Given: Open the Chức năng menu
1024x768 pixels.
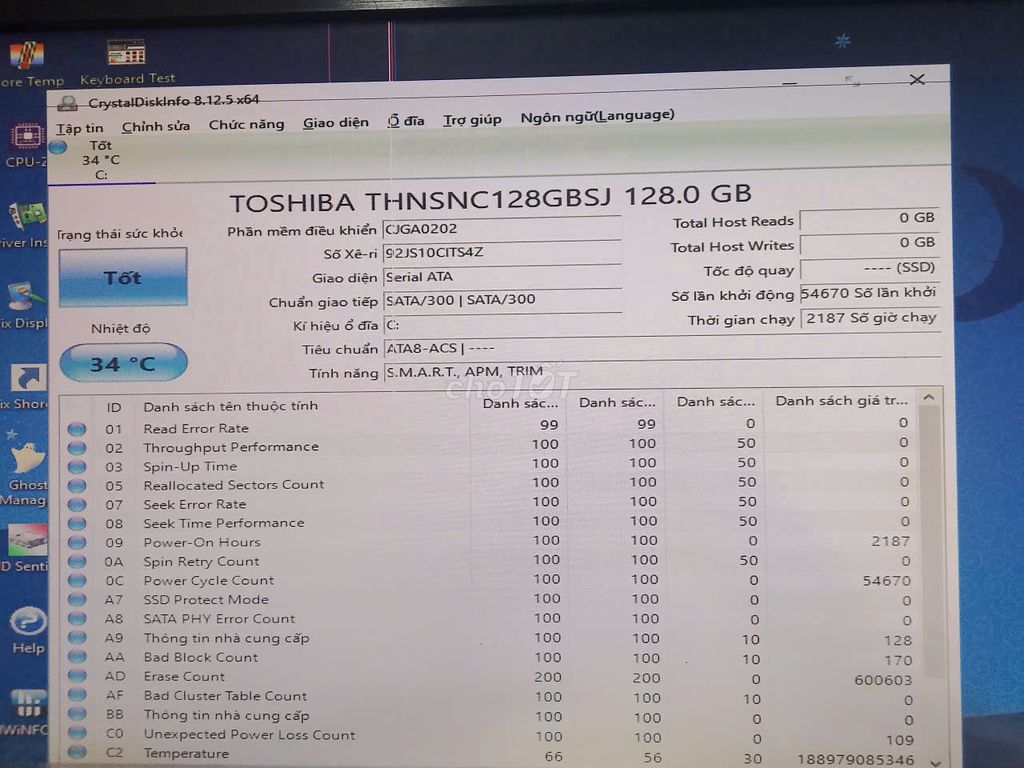Looking at the screenshot, I should [x=246, y=124].
